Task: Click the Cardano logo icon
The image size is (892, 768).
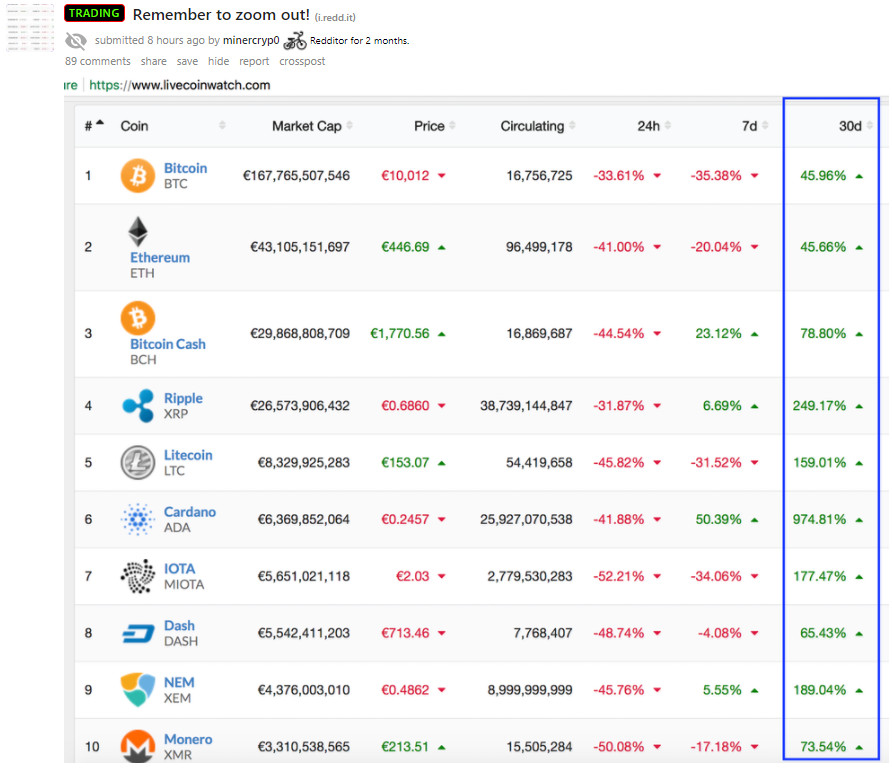Action: (x=138, y=519)
